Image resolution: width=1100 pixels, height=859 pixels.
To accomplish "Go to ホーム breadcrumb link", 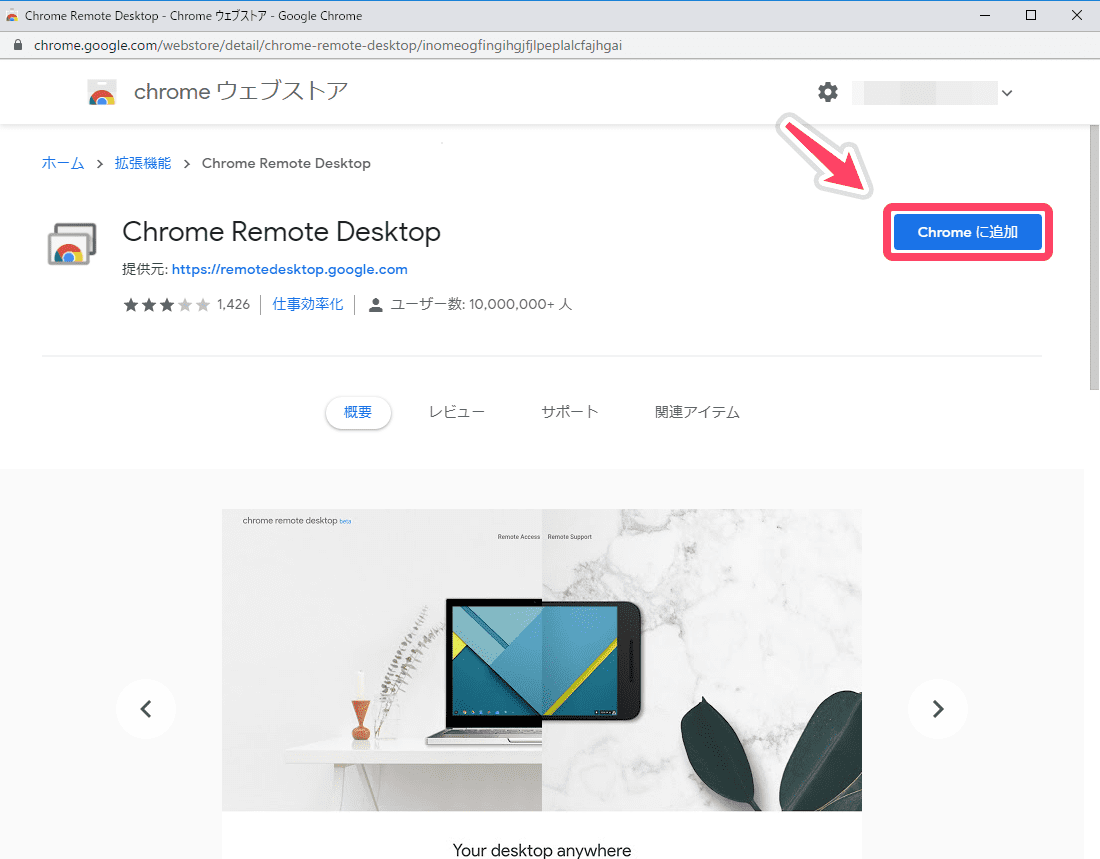I will [63, 163].
